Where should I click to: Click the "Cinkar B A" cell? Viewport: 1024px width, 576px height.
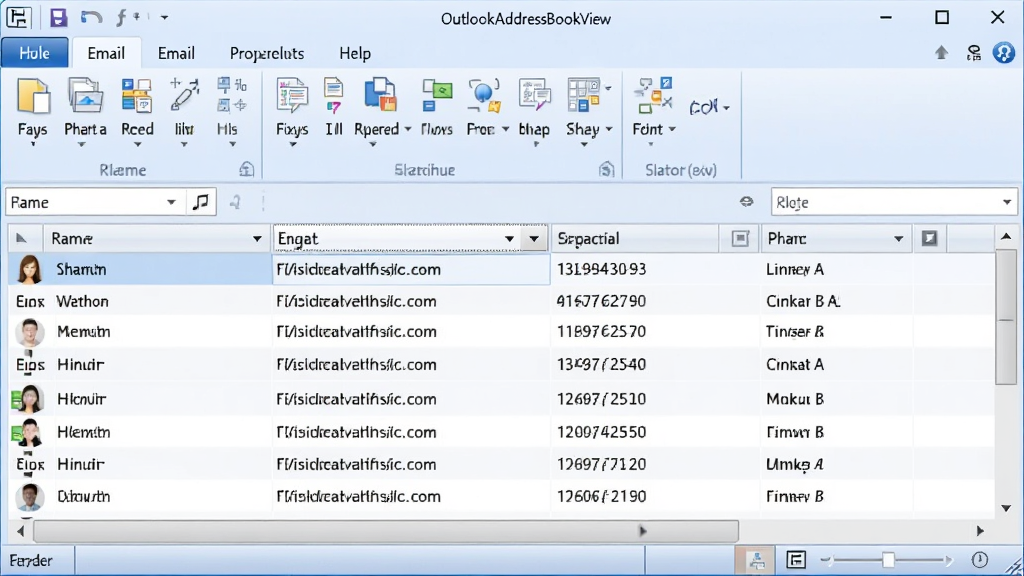pos(803,301)
